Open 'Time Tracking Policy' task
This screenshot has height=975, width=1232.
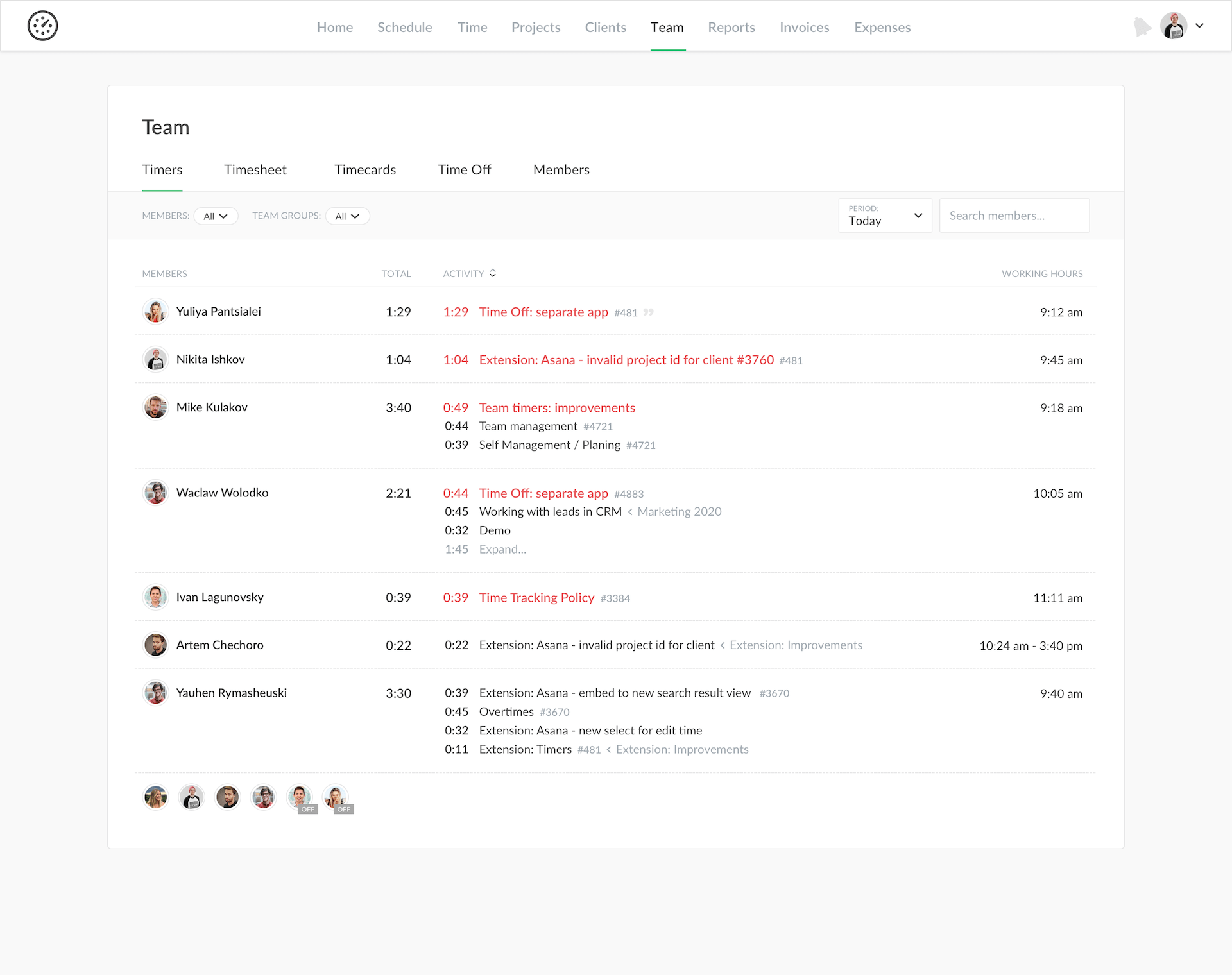(536, 598)
